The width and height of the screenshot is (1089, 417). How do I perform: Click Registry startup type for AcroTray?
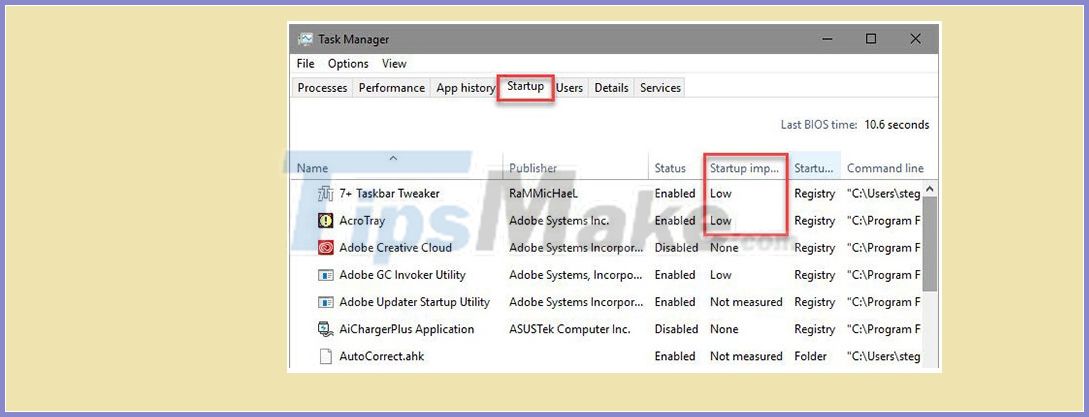click(815, 220)
